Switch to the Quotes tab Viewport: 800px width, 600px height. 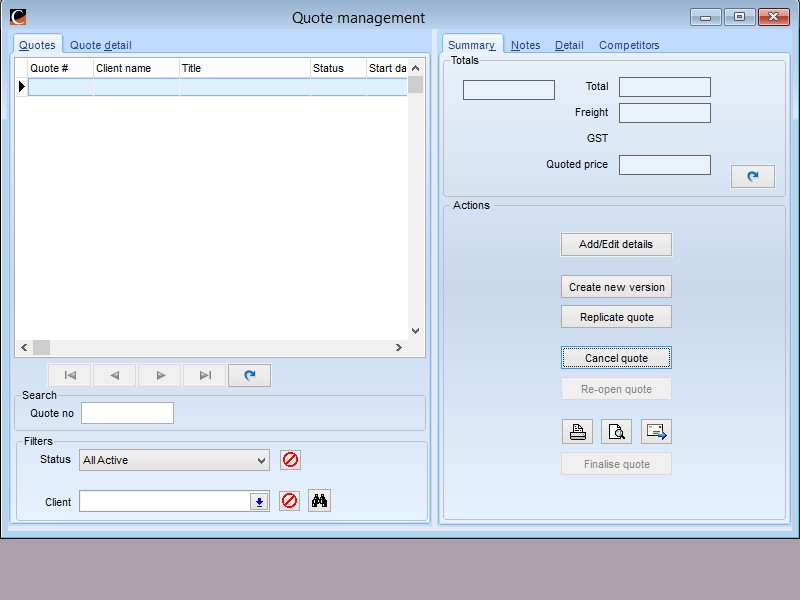pos(37,45)
